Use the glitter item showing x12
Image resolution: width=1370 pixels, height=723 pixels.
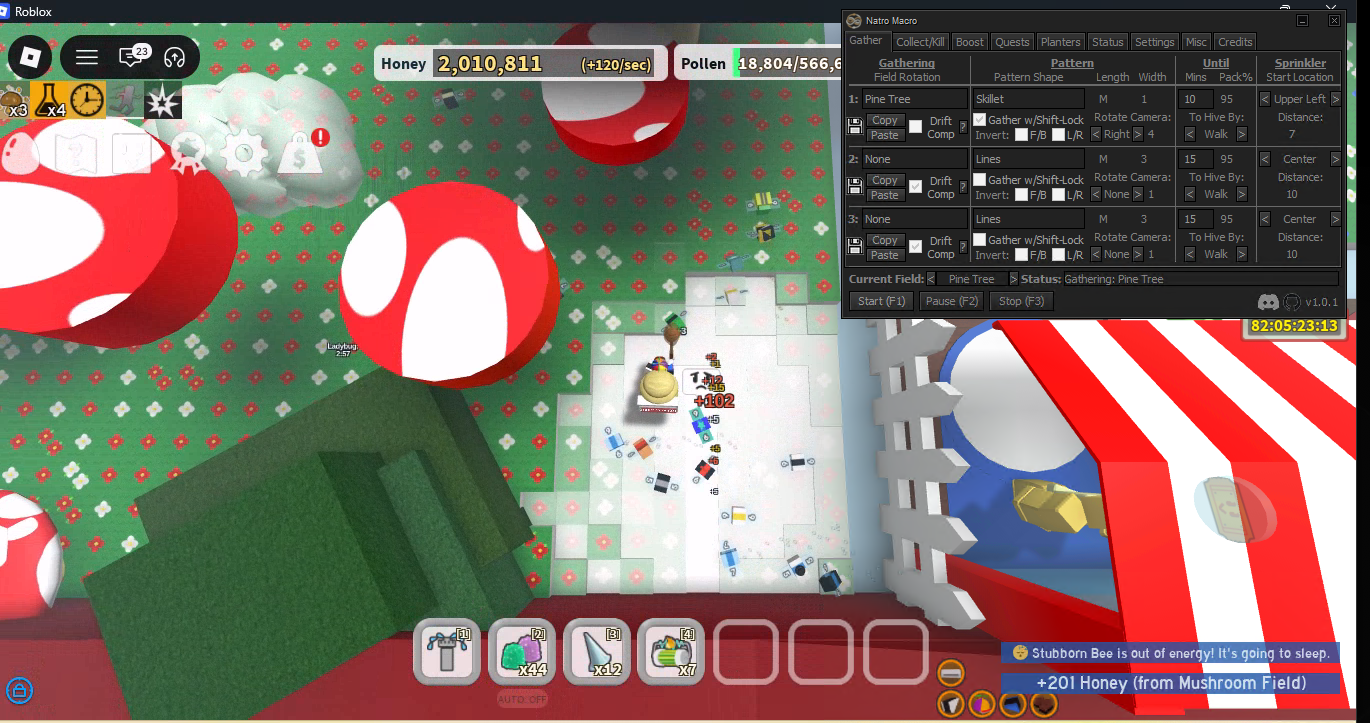click(x=596, y=651)
